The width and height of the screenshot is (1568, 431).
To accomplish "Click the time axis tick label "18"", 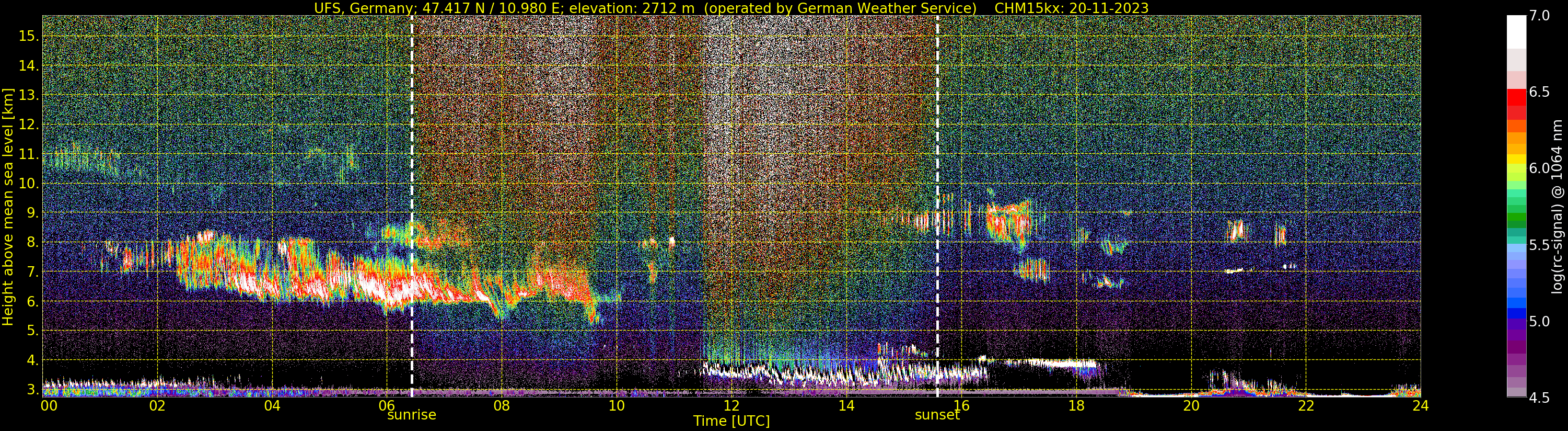I will coord(1076,405).
